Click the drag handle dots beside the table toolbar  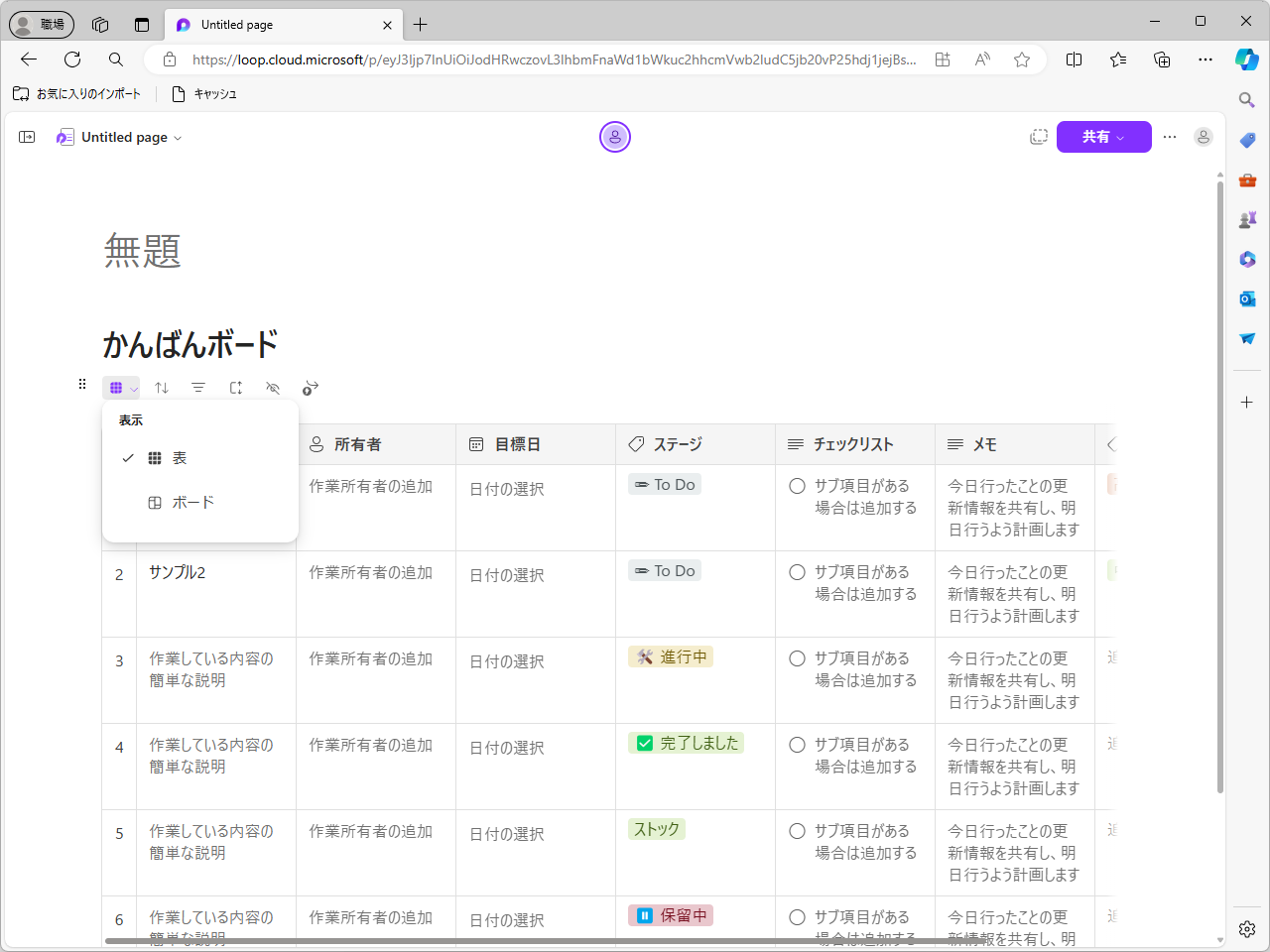pos(82,384)
